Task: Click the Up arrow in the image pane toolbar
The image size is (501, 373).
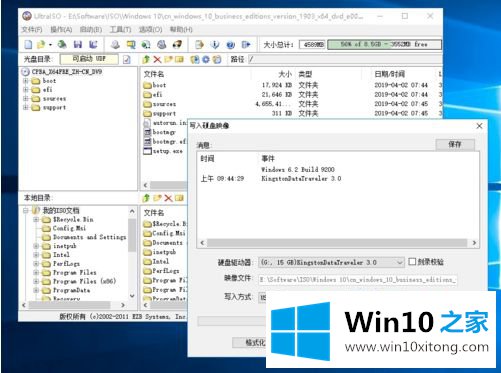Action: pos(146,59)
